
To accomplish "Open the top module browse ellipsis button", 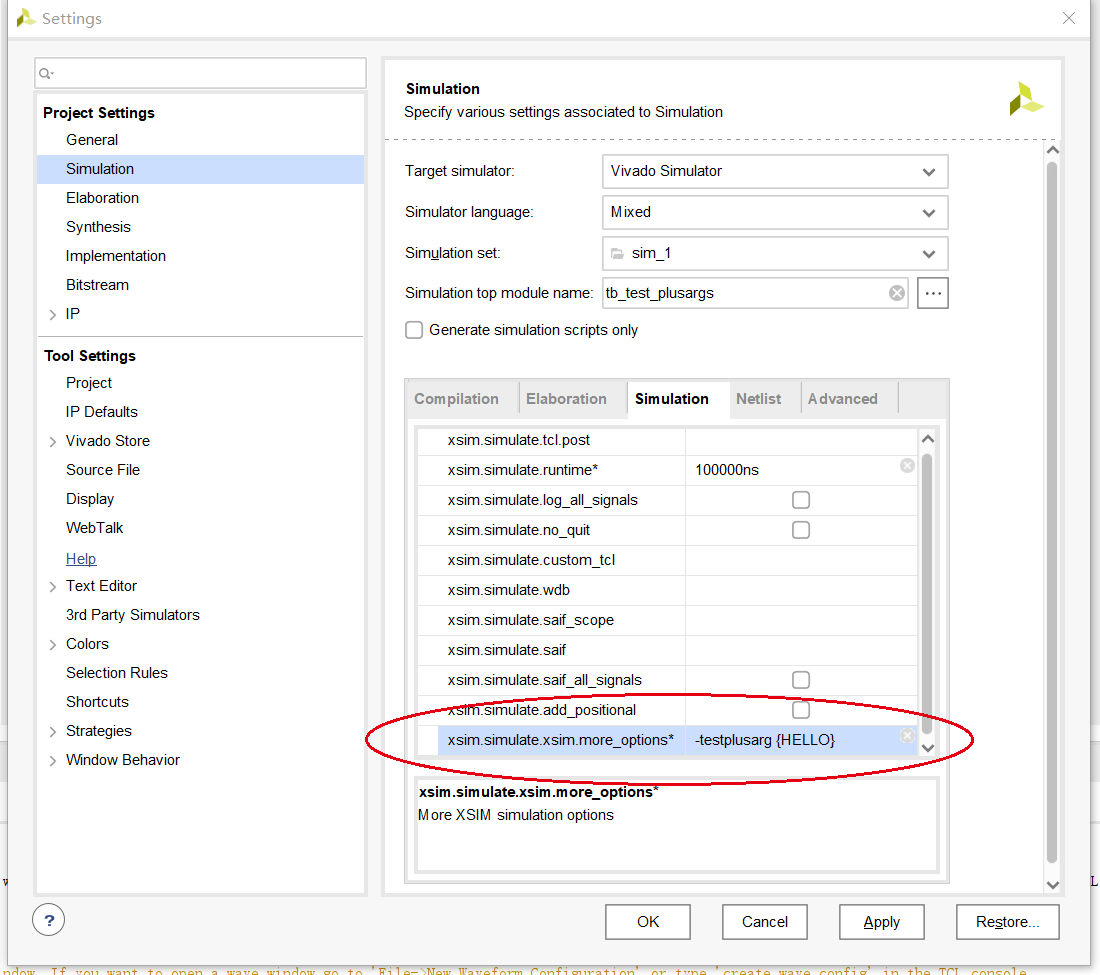I will (x=932, y=293).
